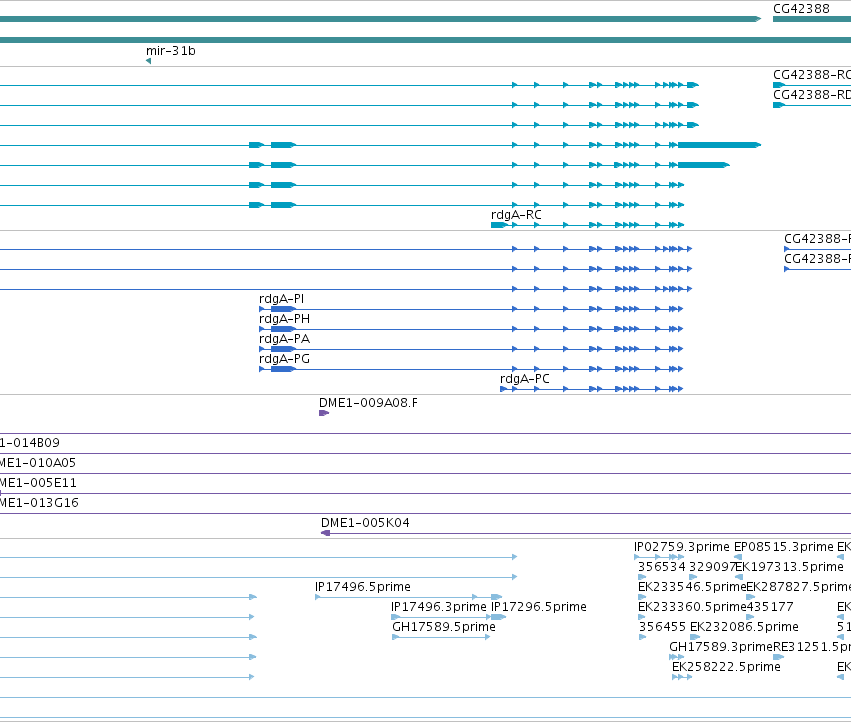Click the rdgA-RC transcript label
Viewport: 851px width, 722px height.
516,215
